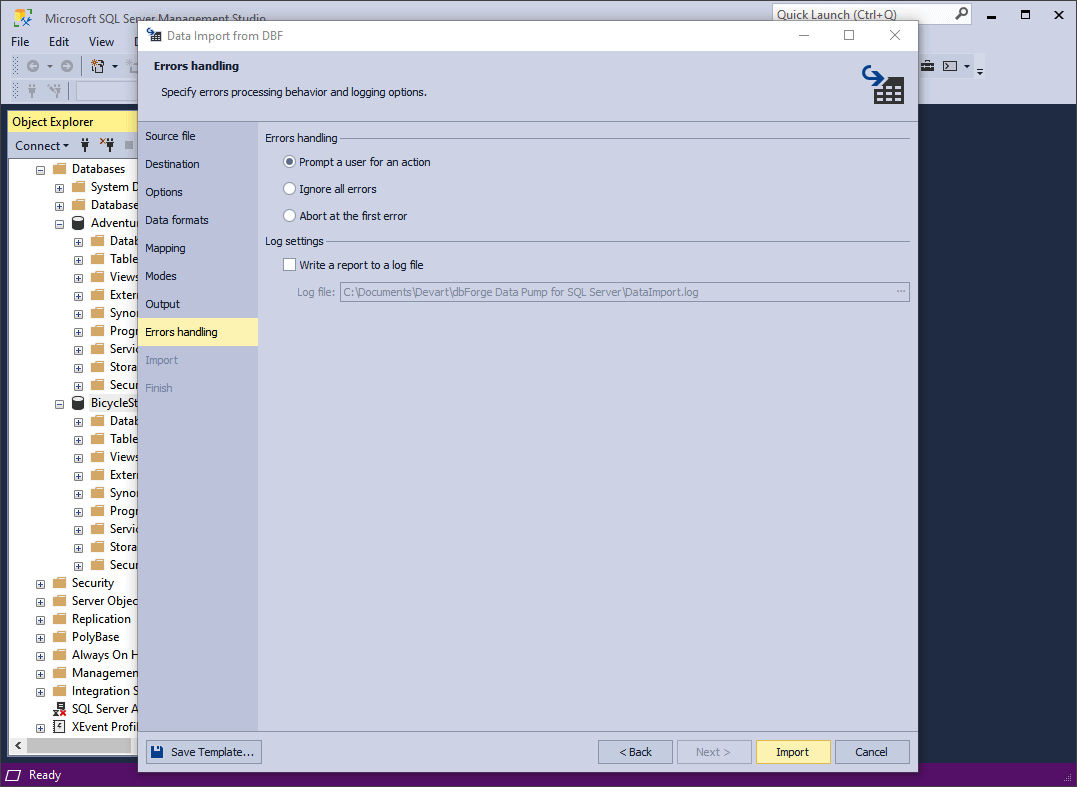1077x787 pixels.
Task: Select 'Prompt a user for an action'
Action: coord(290,162)
